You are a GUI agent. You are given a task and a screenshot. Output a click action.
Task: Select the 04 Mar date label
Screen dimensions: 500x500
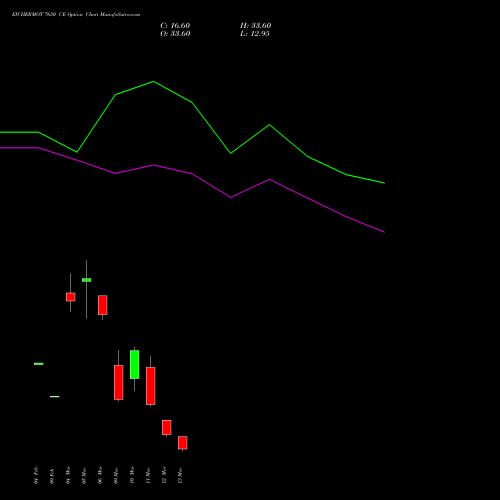(68, 475)
